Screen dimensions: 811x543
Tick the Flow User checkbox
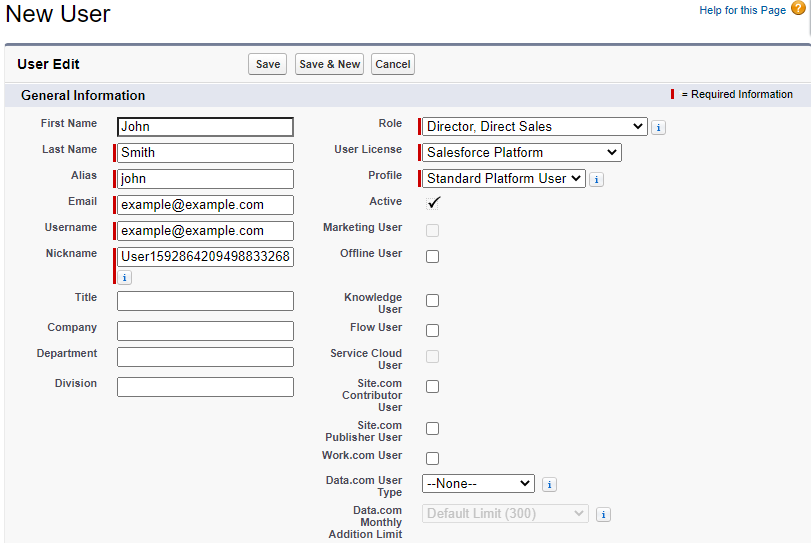(x=432, y=331)
